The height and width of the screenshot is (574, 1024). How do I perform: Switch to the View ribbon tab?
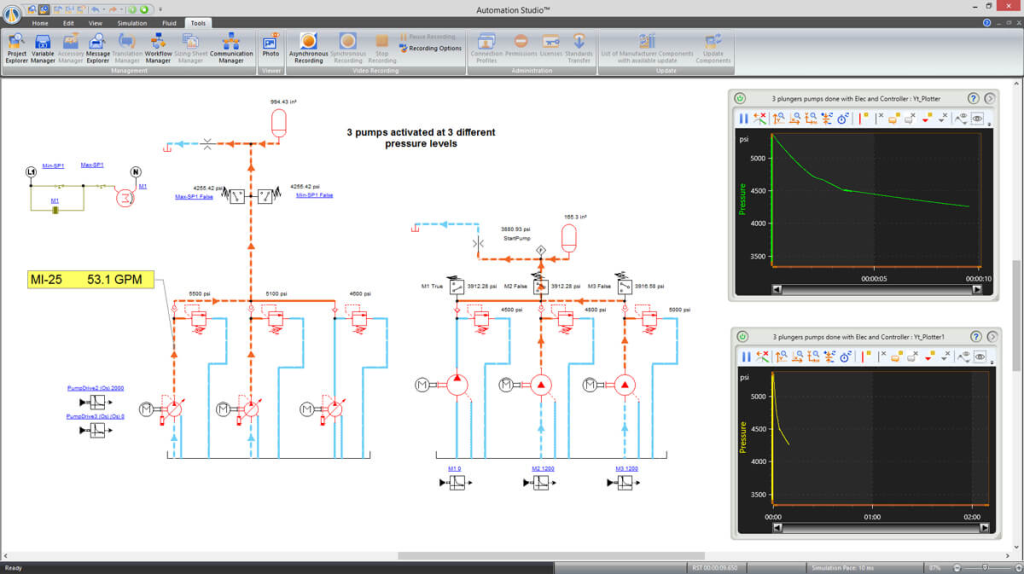click(x=95, y=24)
